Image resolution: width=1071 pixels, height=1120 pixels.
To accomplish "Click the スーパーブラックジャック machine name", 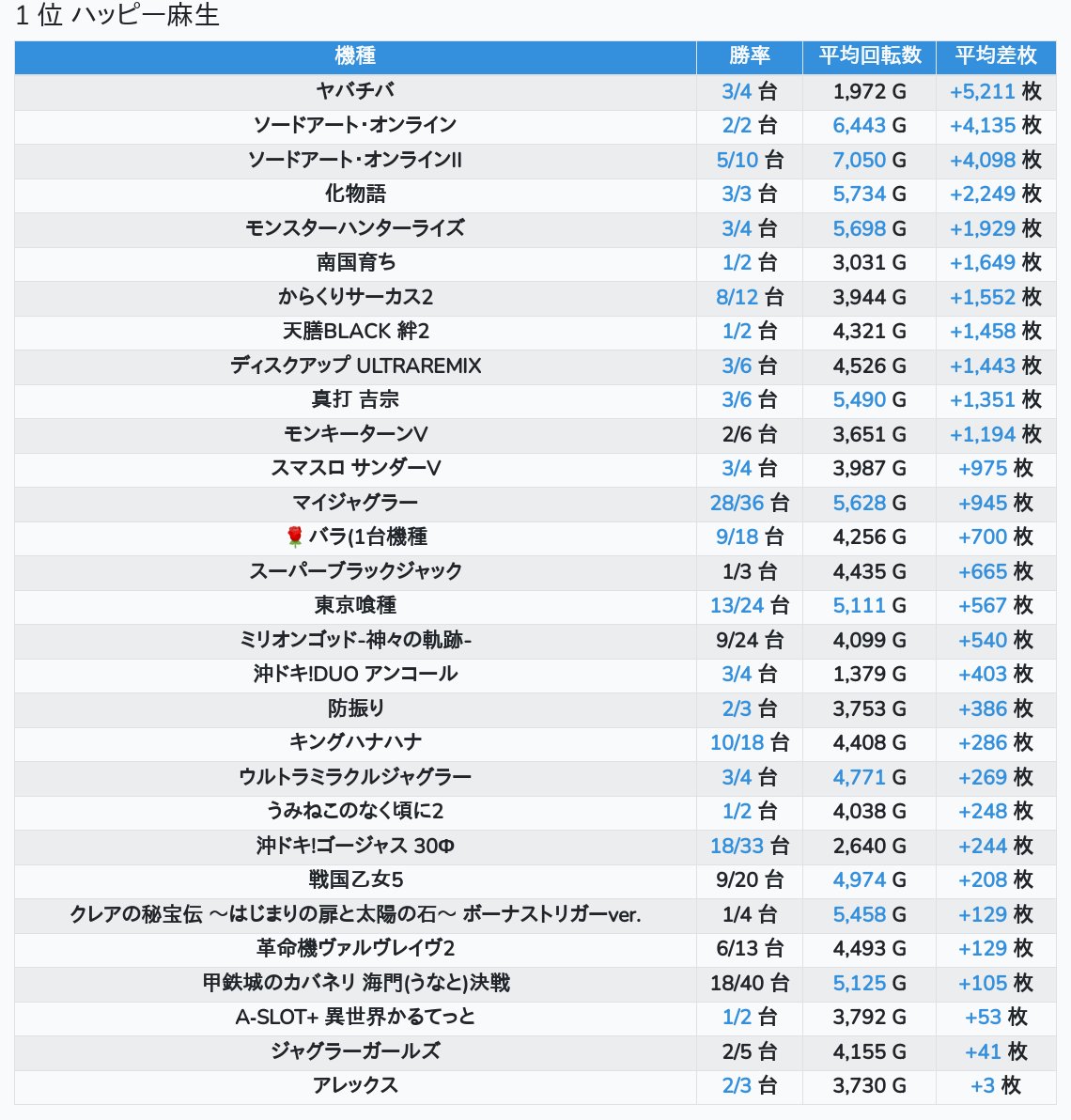I will tap(355, 570).
